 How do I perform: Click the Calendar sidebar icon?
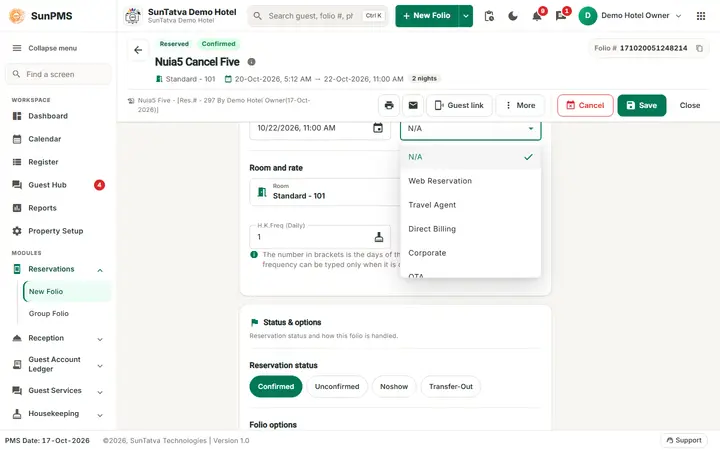click(x=17, y=139)
